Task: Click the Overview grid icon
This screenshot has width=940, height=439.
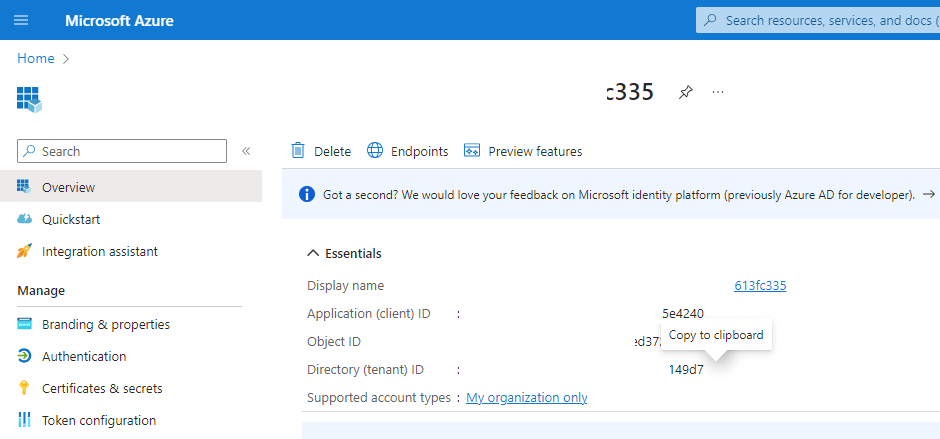Action: 24,187
